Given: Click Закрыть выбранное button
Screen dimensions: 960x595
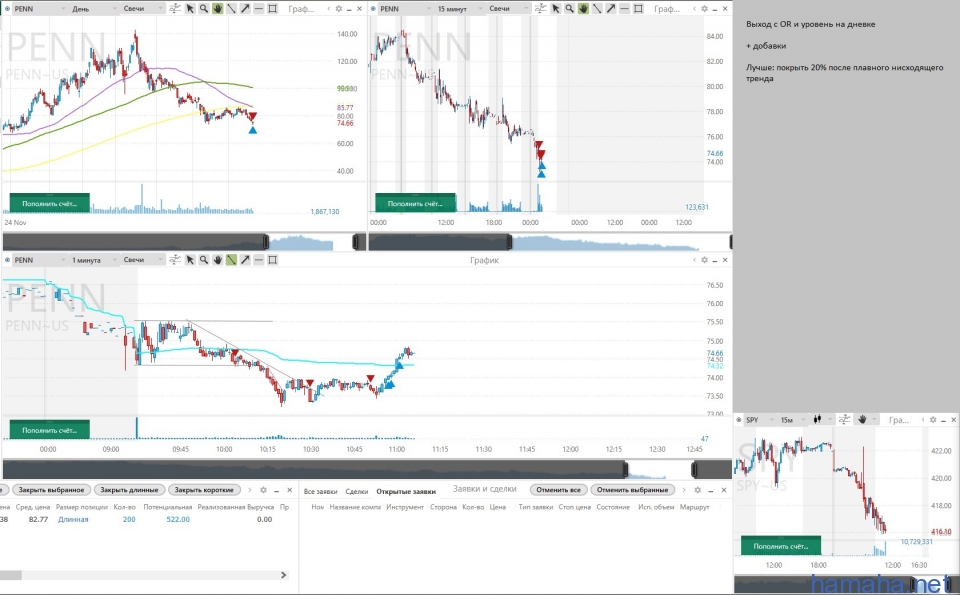Looking at the screenshot, I should [51, 490].
